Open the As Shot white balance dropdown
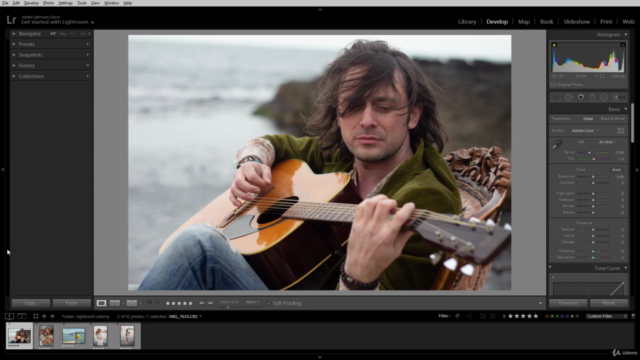This screenshot has height=360, width=640. (607, 142)
